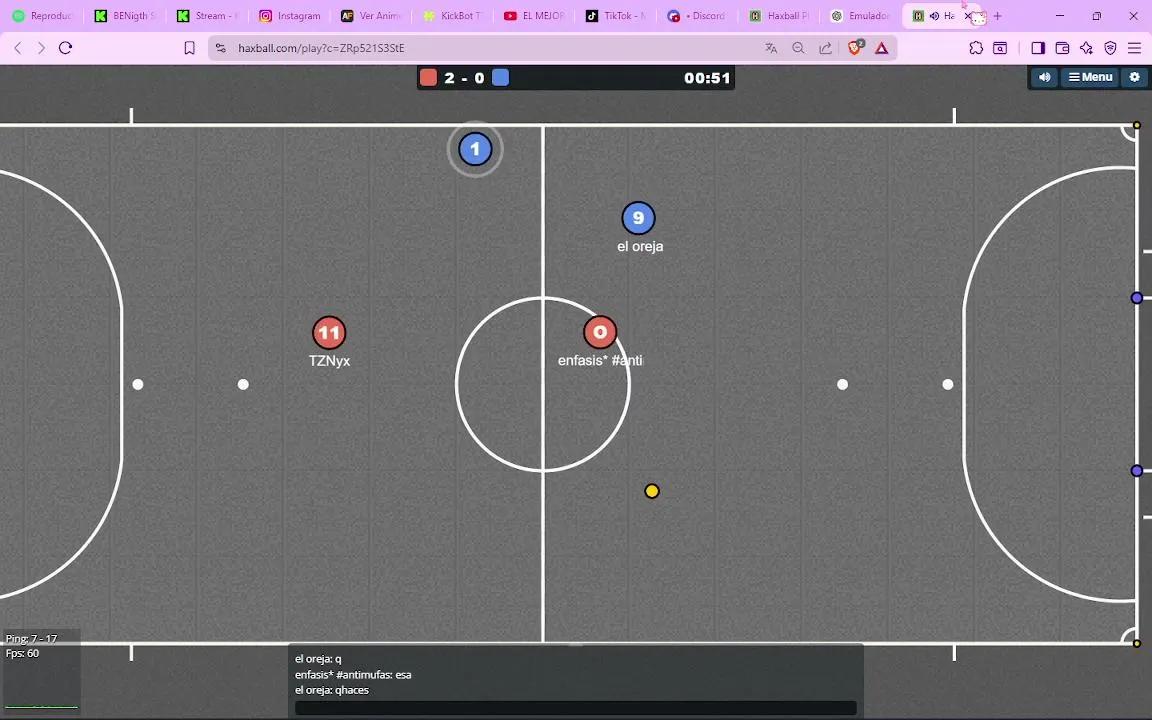Open a new browser tab
This screenshot has width=1152, height=720.
[997, 16]
